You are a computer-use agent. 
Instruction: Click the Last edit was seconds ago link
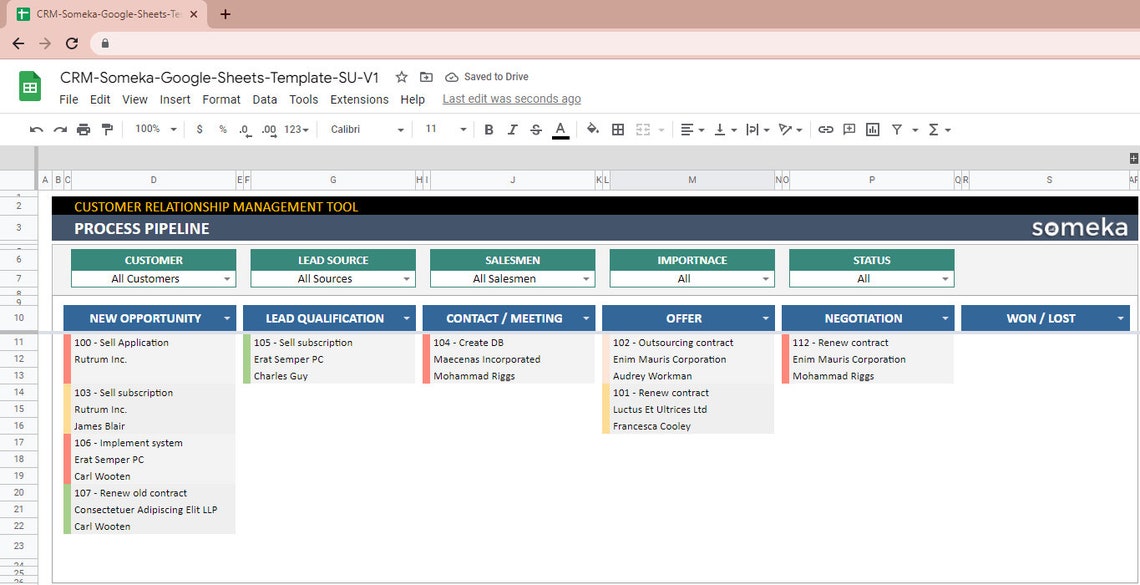tap(511, 98)
